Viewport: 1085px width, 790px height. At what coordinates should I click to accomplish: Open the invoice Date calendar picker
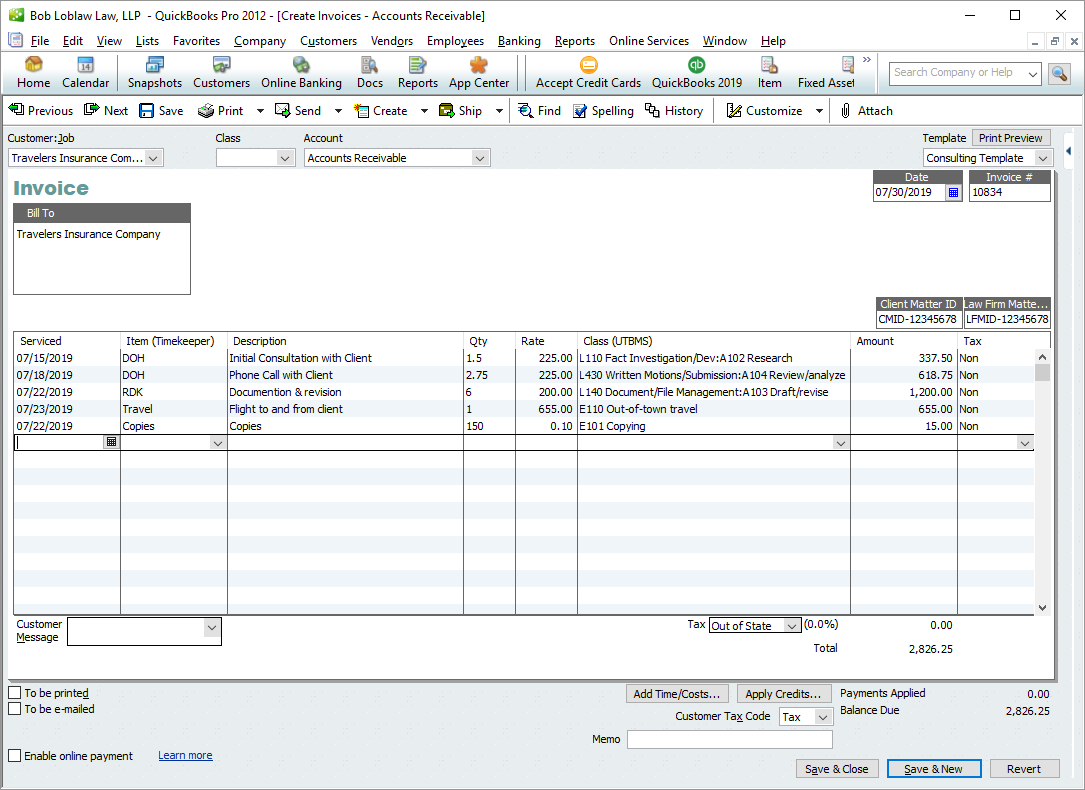954,192
